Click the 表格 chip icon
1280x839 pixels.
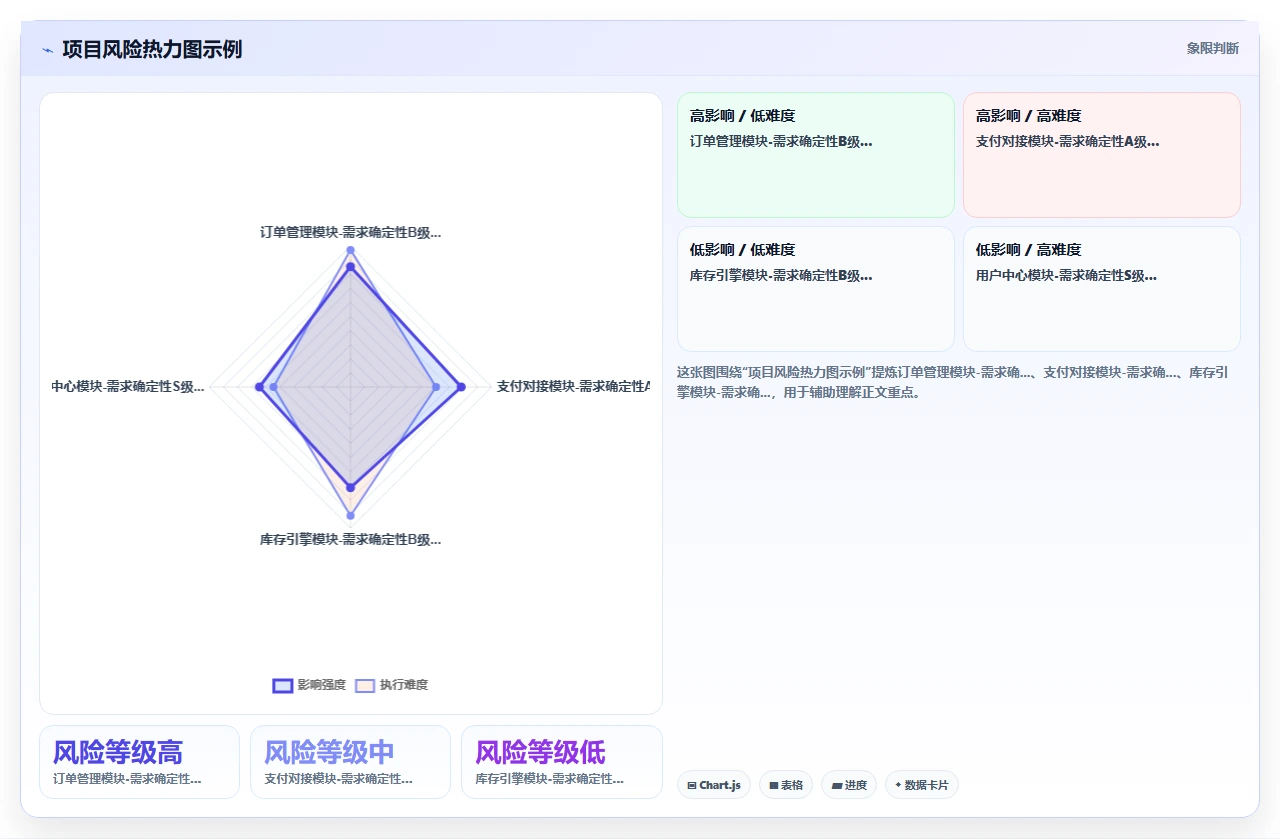point(774,786)
